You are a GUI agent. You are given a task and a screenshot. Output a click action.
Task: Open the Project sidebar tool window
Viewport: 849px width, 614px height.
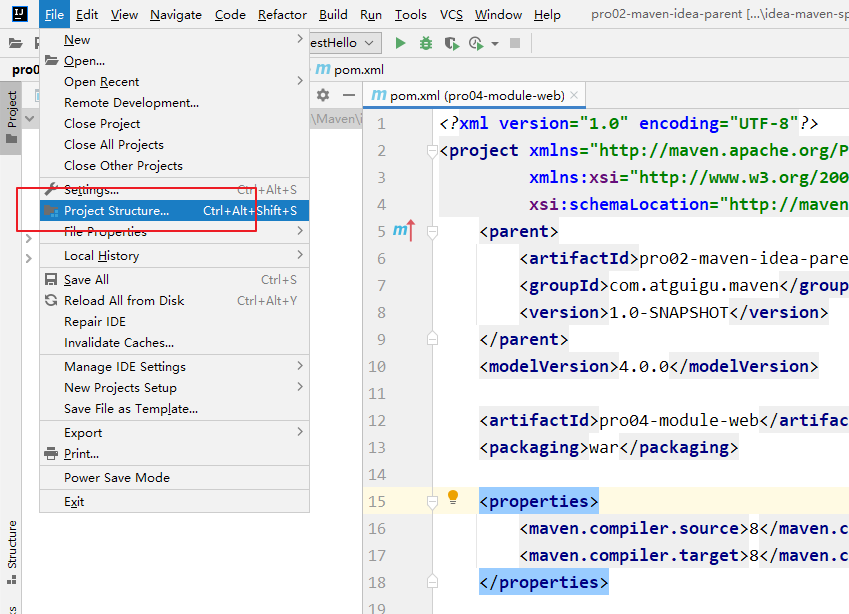(11, 117)
